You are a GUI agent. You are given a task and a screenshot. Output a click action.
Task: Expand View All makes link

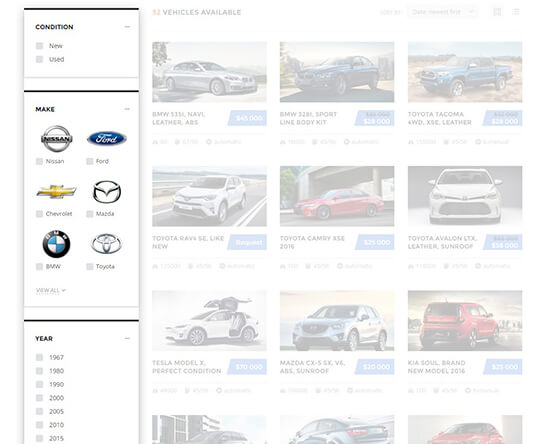tap(51, 290)
